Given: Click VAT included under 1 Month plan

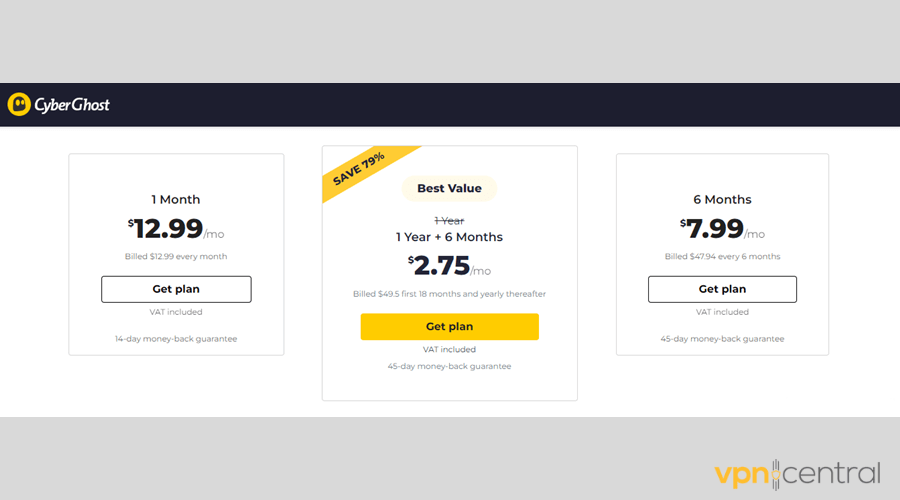Looking at the screenshot, I should [176, 312].
